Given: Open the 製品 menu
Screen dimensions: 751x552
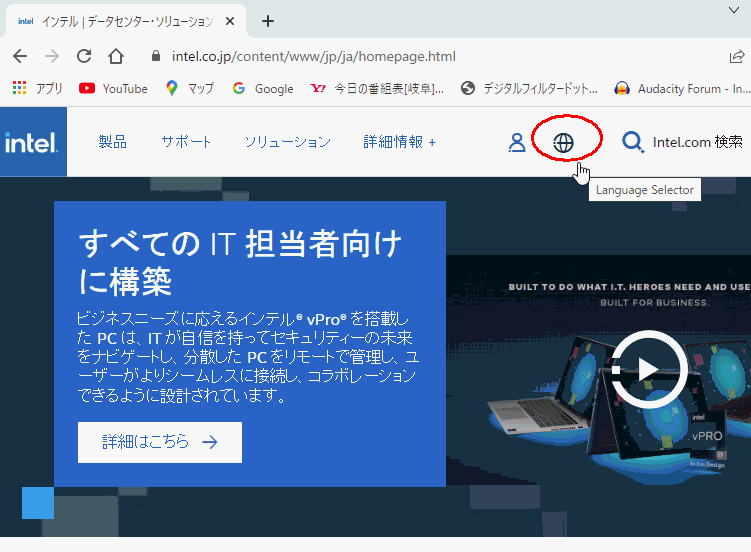Looking at the screenshot, I should coord(113,142).
